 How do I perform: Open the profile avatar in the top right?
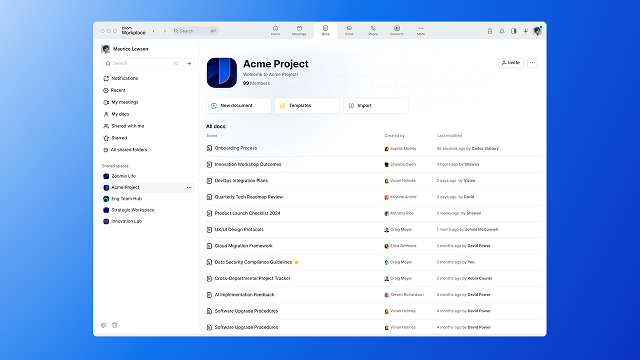click(x=537, y=31)
